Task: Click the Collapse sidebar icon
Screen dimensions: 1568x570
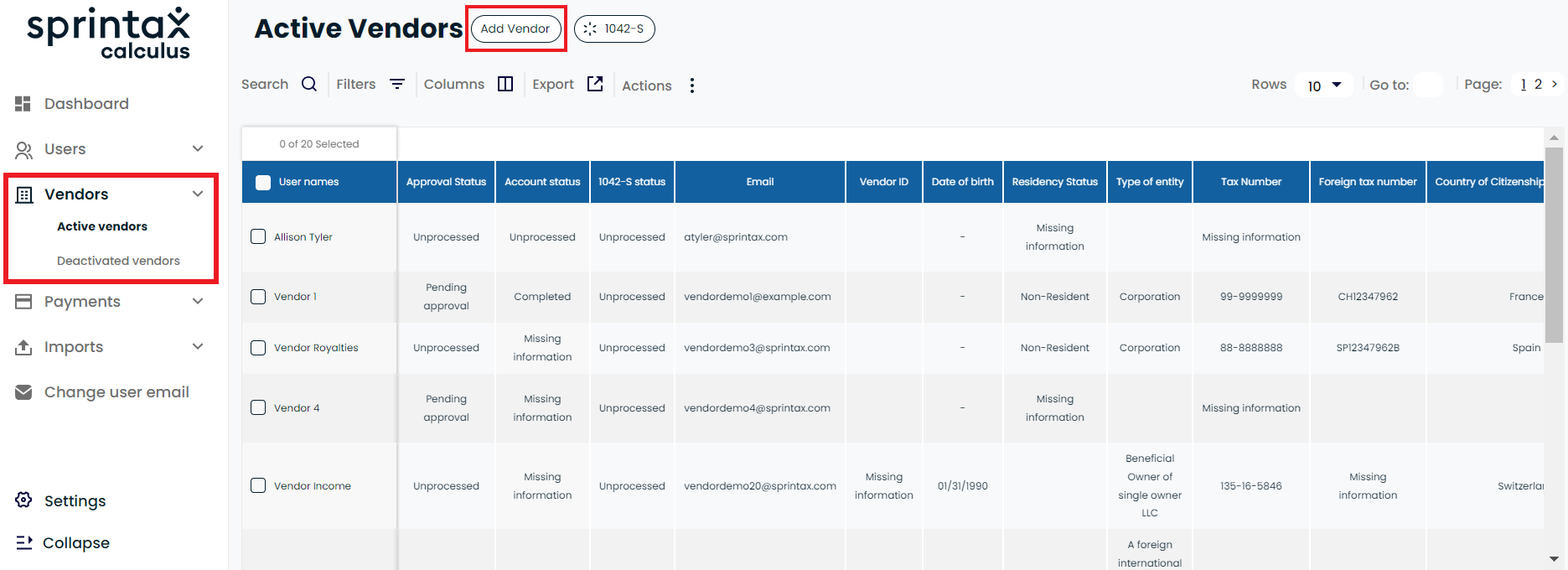Action: (24, 543)
